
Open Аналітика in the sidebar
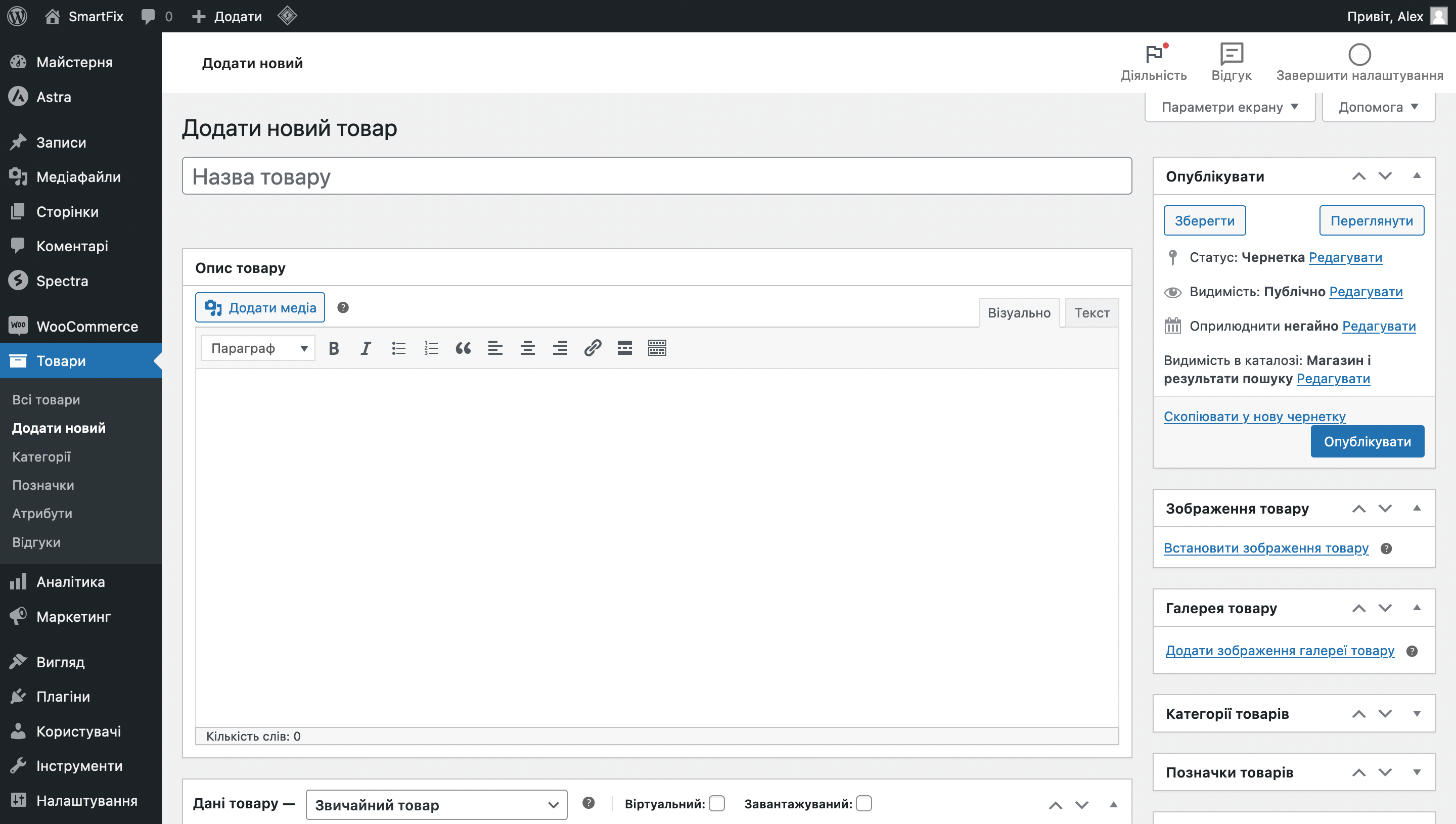pyautogui.click(x=81, y=582)
